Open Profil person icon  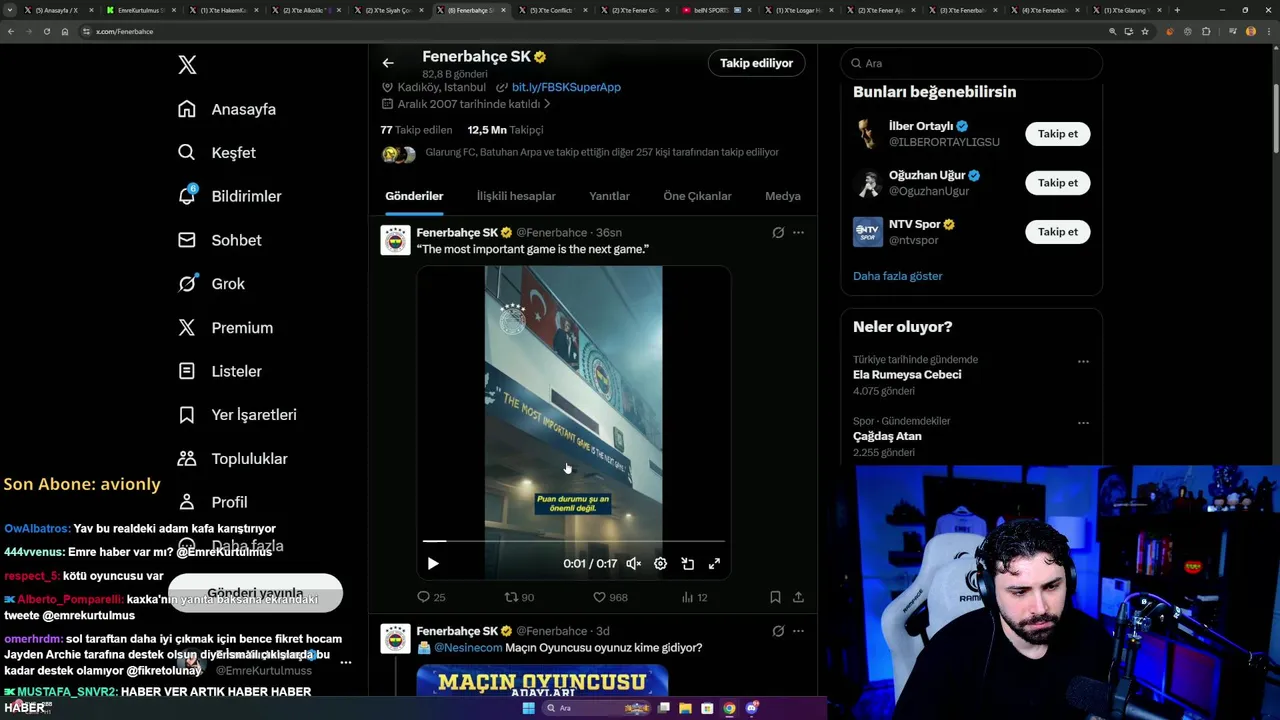[187, 502]
